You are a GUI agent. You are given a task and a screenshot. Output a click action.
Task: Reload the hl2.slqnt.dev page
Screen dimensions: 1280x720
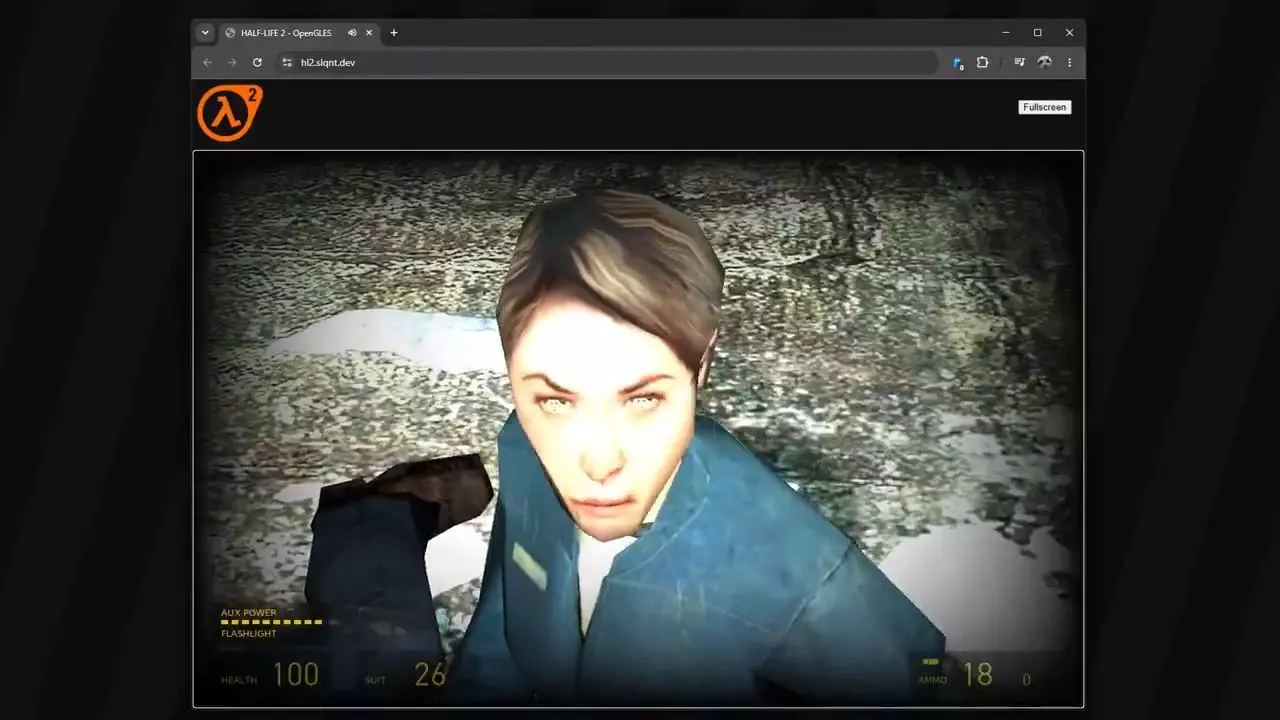pos(257,62)
